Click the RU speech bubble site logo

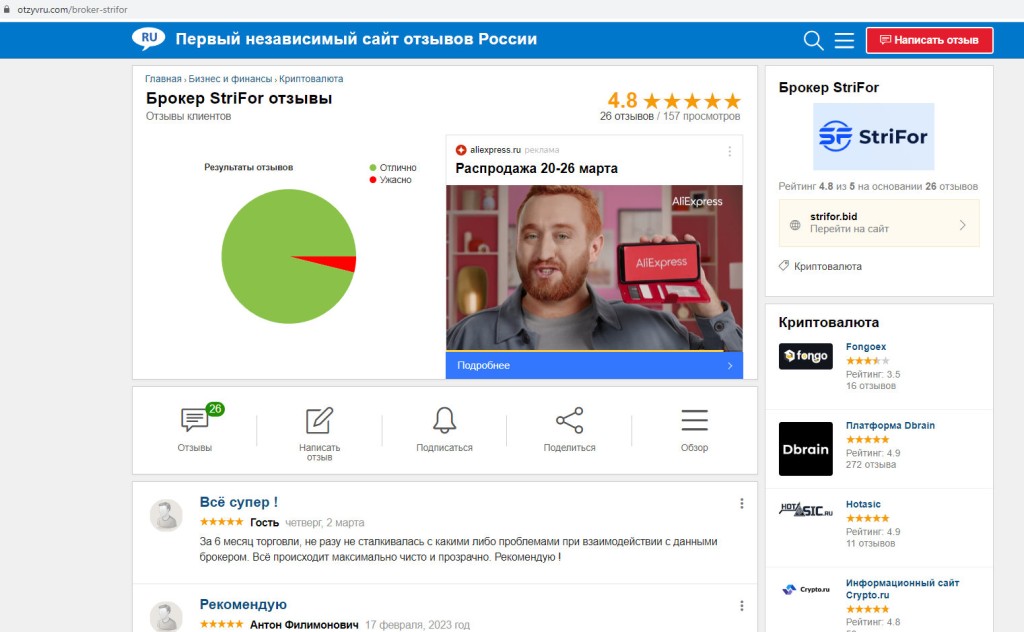(148, 39)
